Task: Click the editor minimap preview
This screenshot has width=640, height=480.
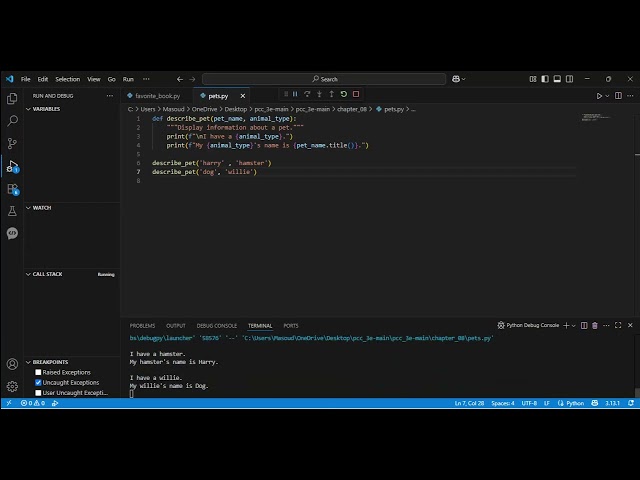Action: pyautogui.click(x=597, y=118)
